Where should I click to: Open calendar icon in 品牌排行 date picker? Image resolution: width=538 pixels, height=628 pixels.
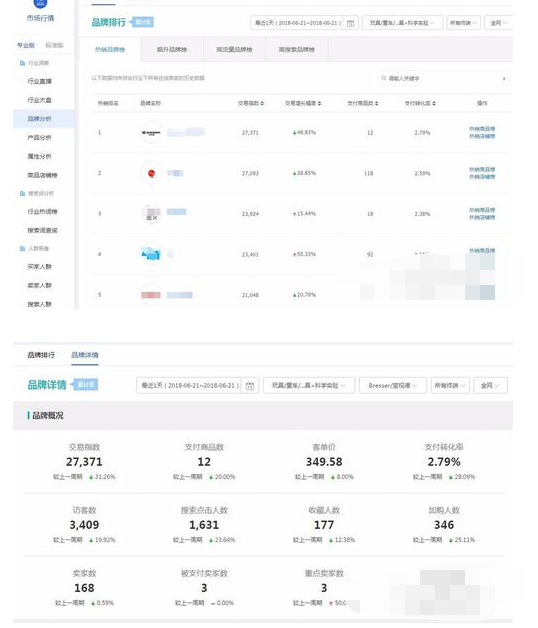(x=350, y=23)
